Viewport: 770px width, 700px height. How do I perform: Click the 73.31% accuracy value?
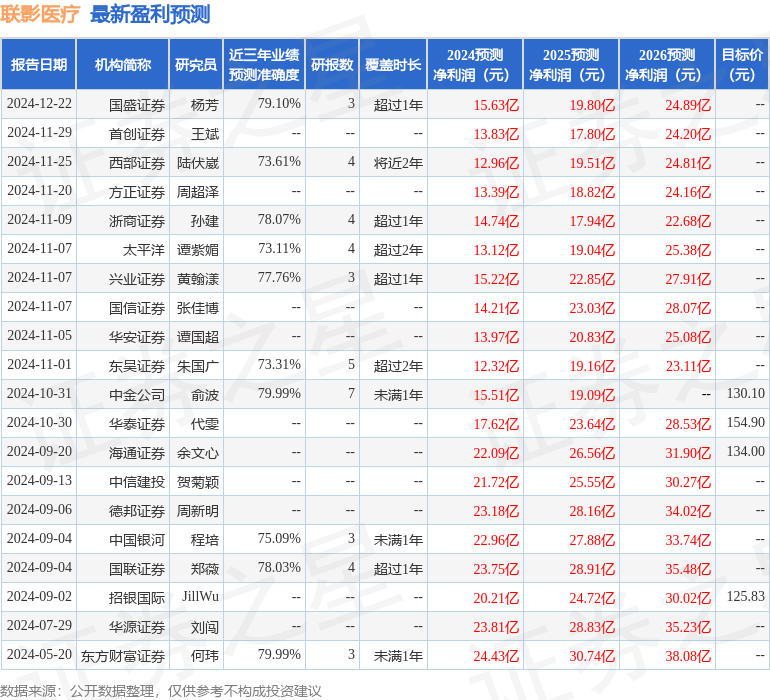click(279, 364)
